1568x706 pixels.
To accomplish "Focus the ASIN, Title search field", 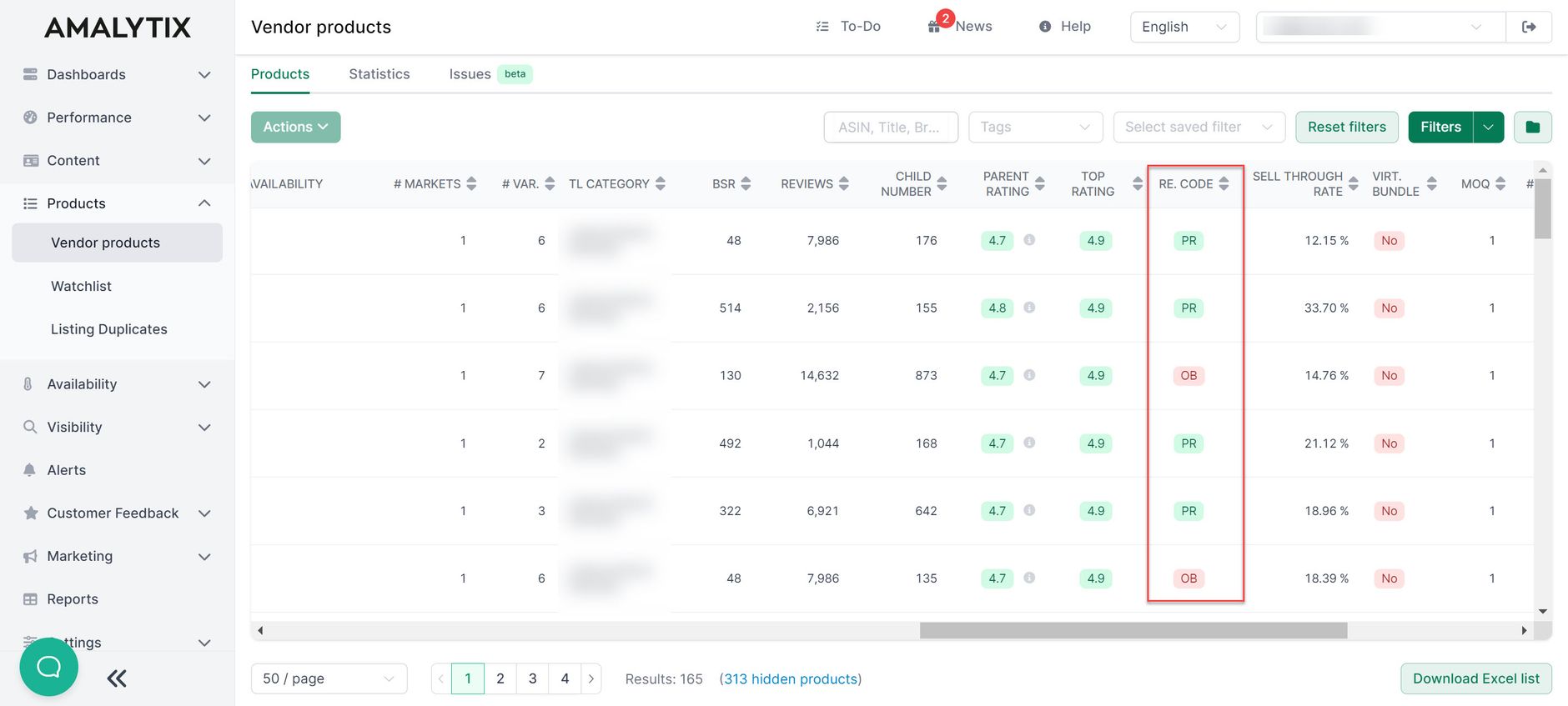I will 891,127.
